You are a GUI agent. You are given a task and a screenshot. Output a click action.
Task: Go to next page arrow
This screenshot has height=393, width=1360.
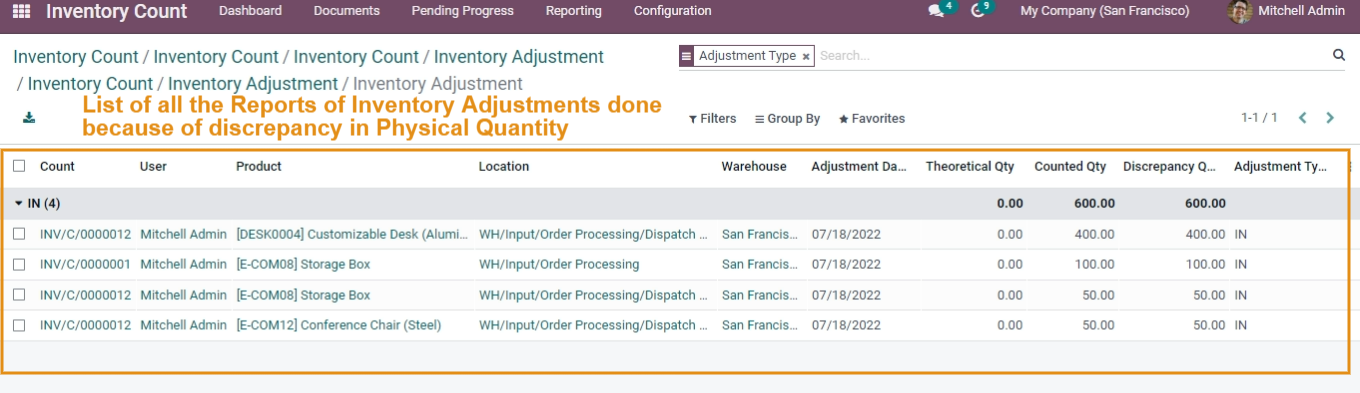1330,118
